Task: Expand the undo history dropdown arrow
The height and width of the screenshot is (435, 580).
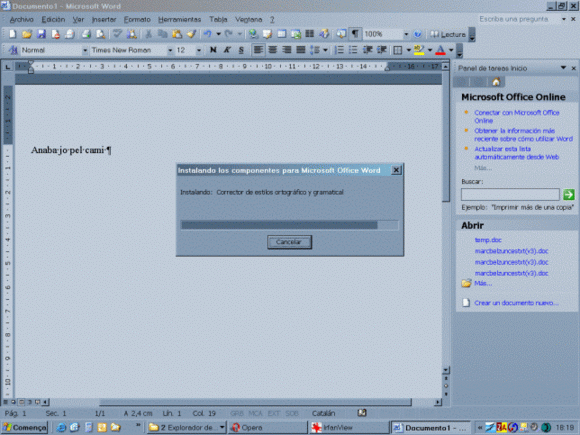Action: pos(218,34)
